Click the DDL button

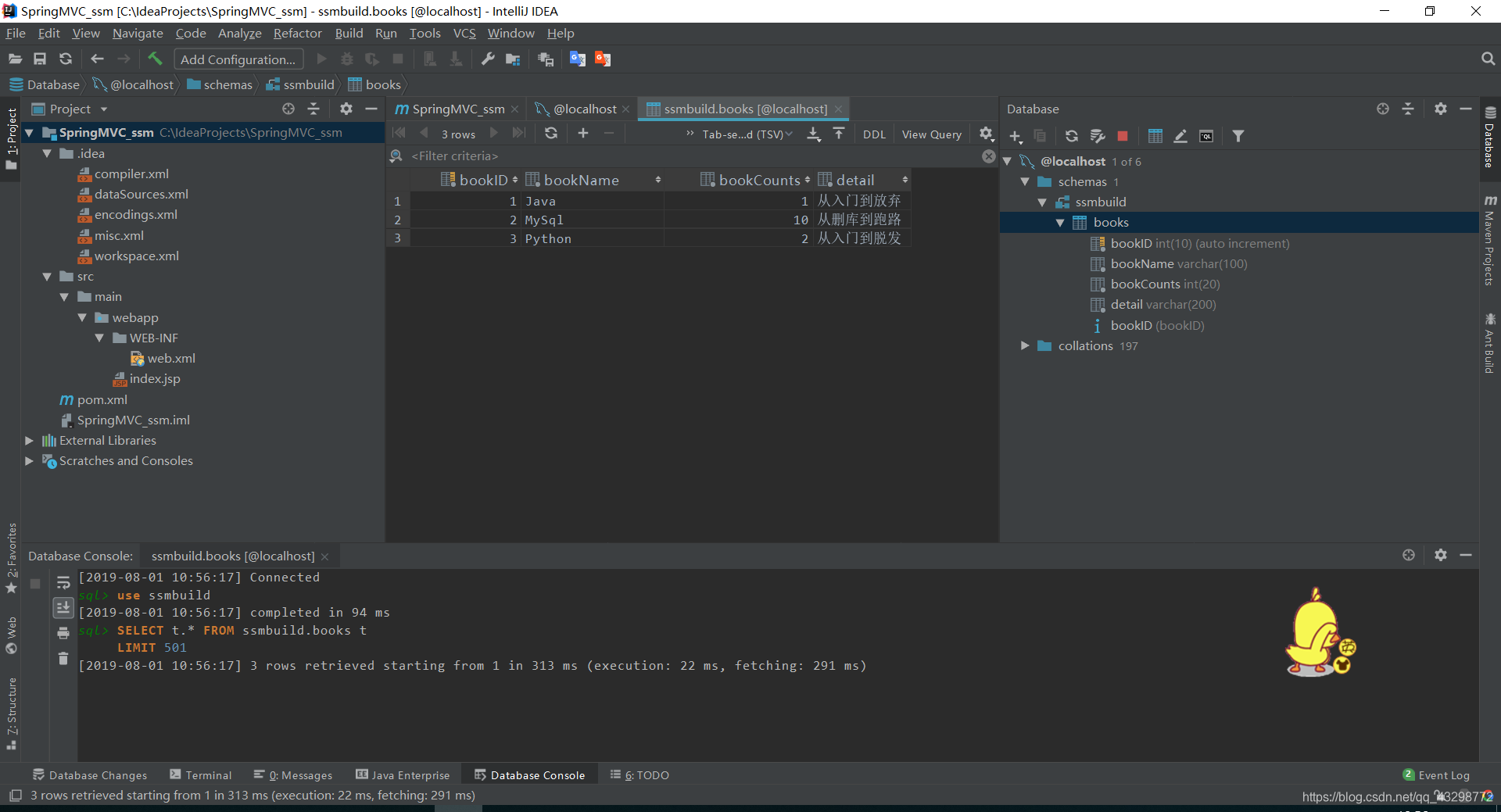pyautogui.click(x=874, y=134)
